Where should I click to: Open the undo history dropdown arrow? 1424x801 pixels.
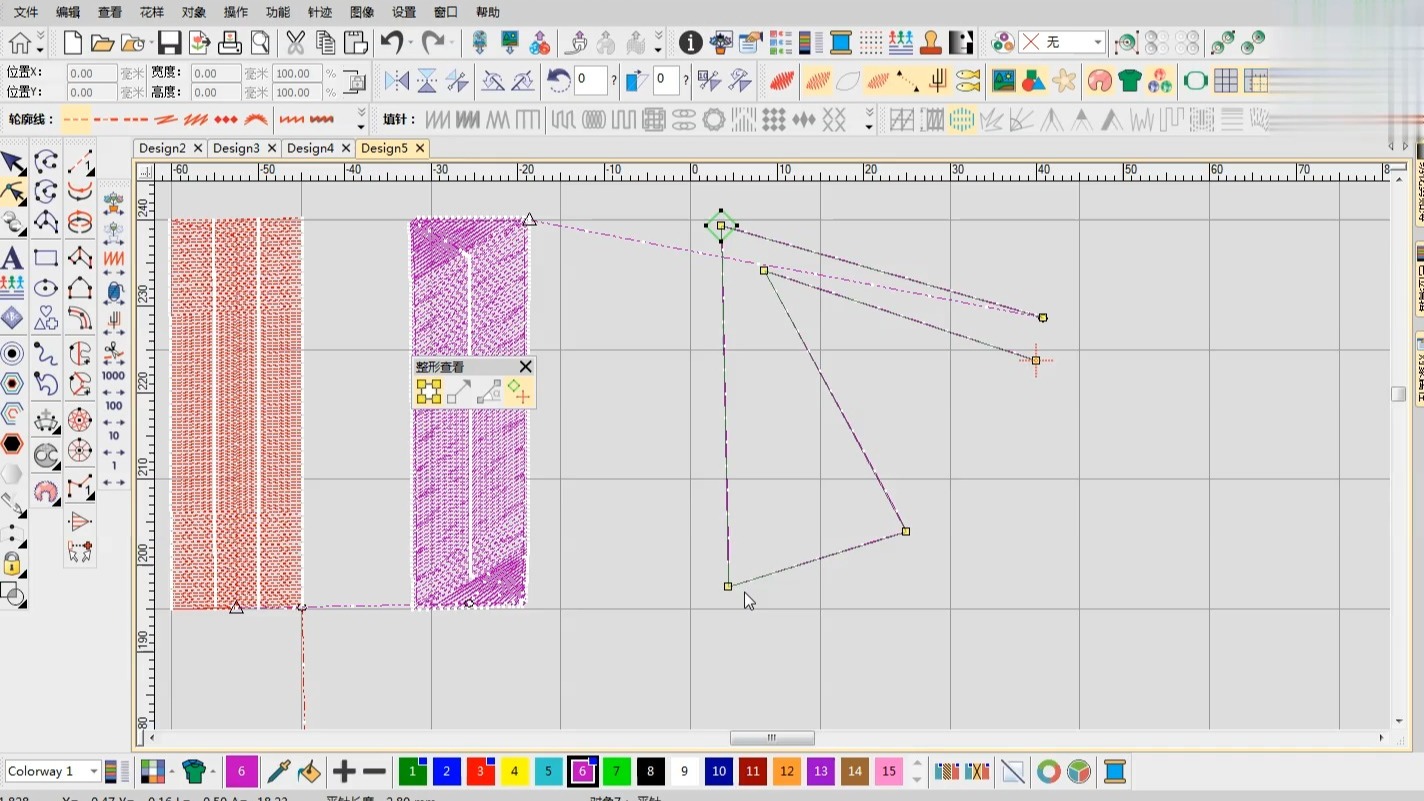click(x=410, y=43)
